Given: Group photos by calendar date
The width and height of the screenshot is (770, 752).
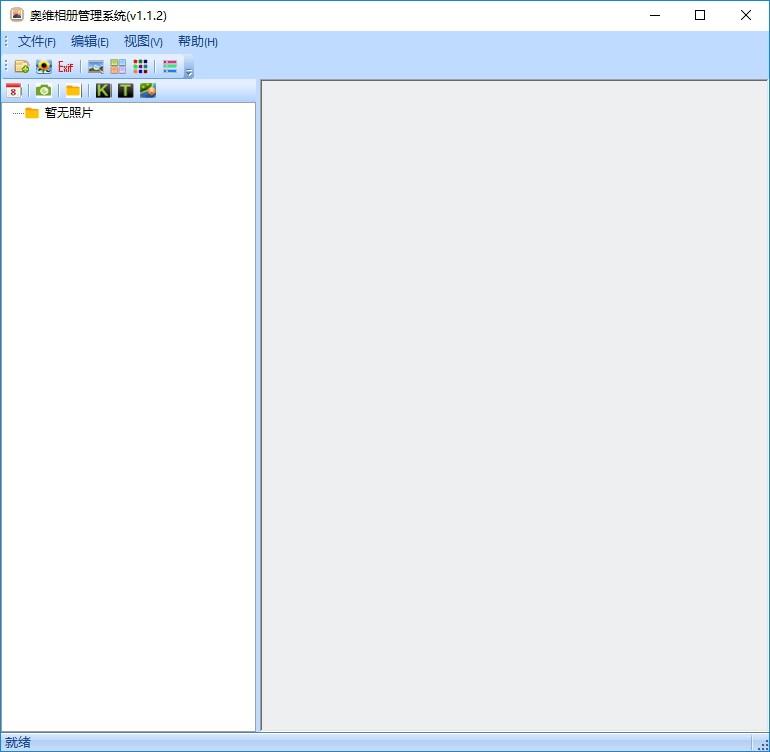Looking at the screenshot, I should [13, 90].
